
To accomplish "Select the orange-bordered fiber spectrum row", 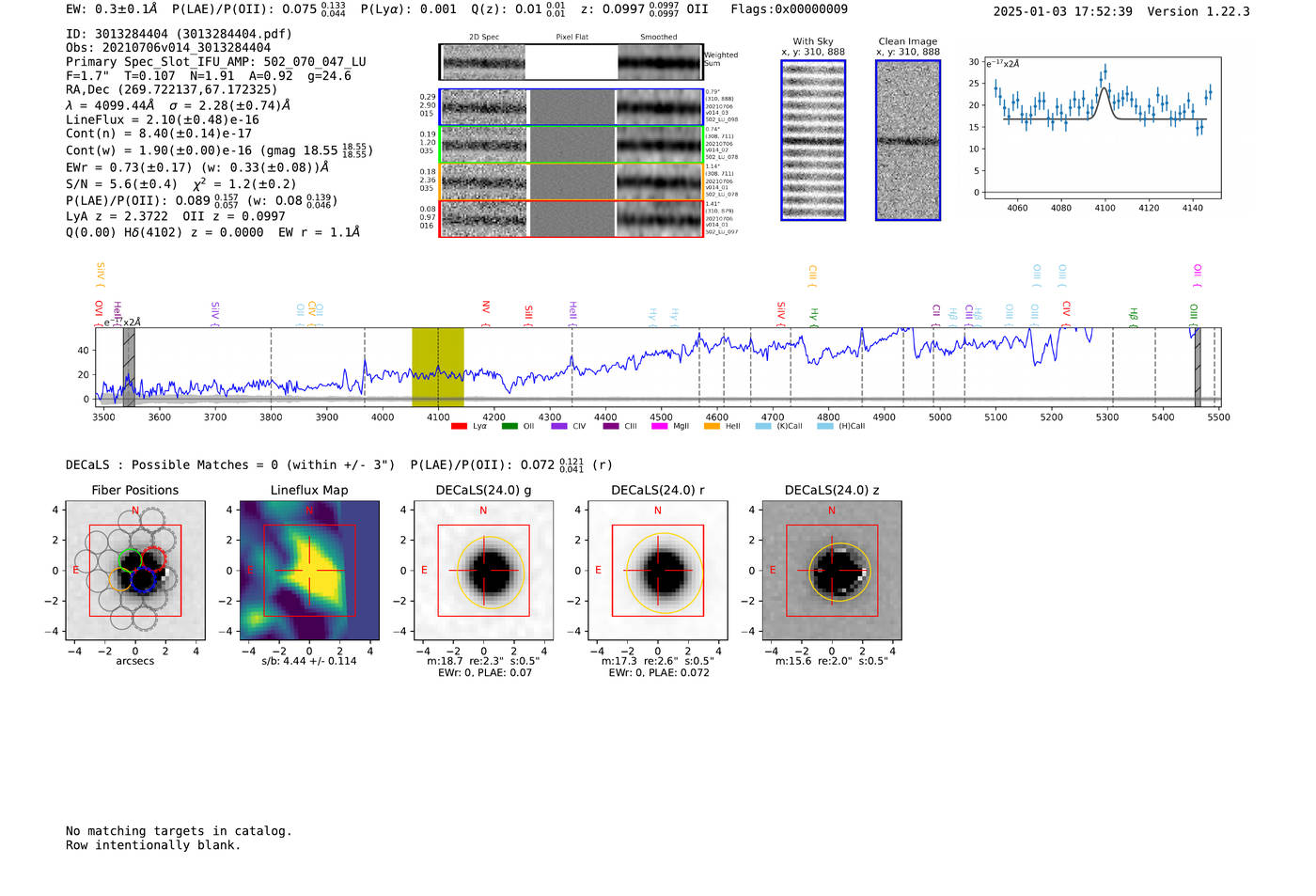I will [571, 181].
